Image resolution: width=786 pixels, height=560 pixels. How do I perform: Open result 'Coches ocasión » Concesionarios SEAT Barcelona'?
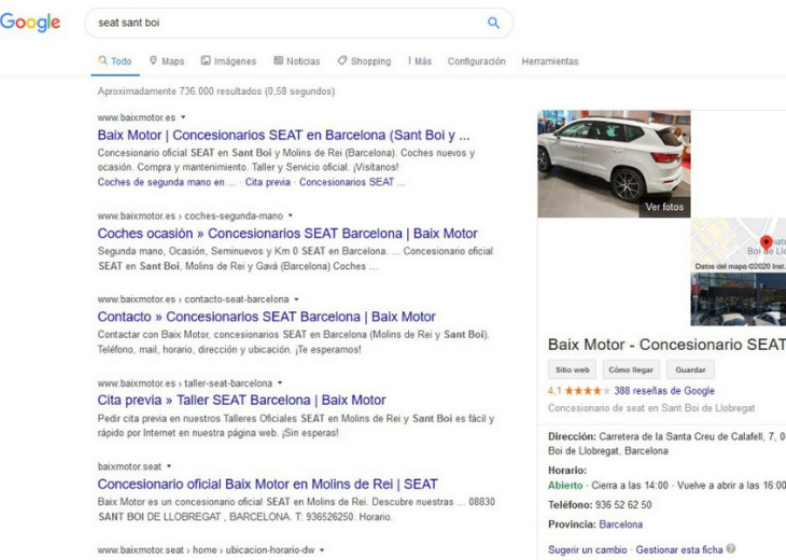[287, 234]
